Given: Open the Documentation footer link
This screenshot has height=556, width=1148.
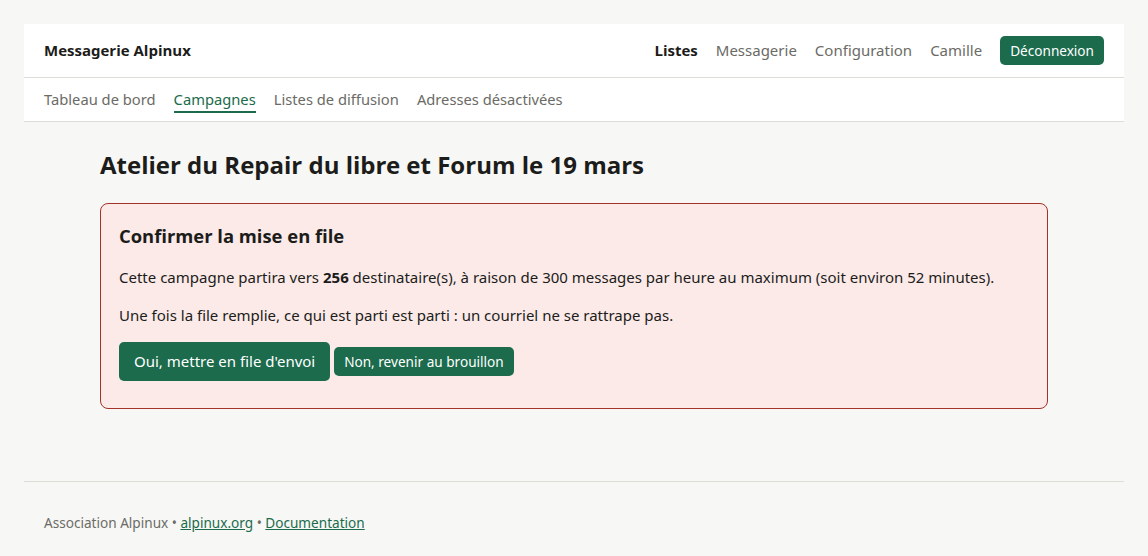Looking at the screenshot, I should [315, 523].
